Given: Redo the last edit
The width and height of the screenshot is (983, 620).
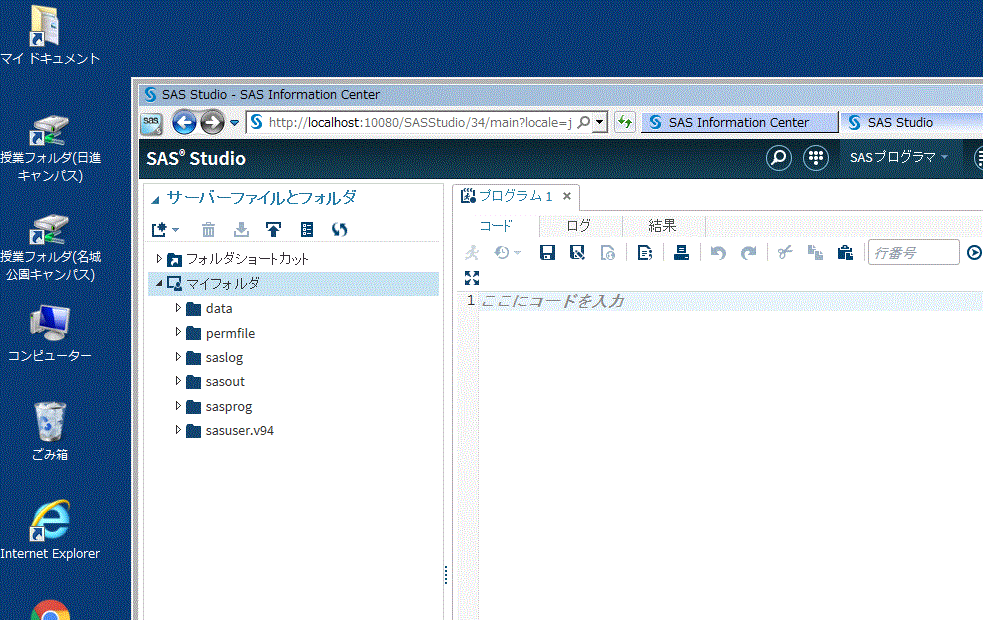Looking at the screenshot, I should (748, 253).
